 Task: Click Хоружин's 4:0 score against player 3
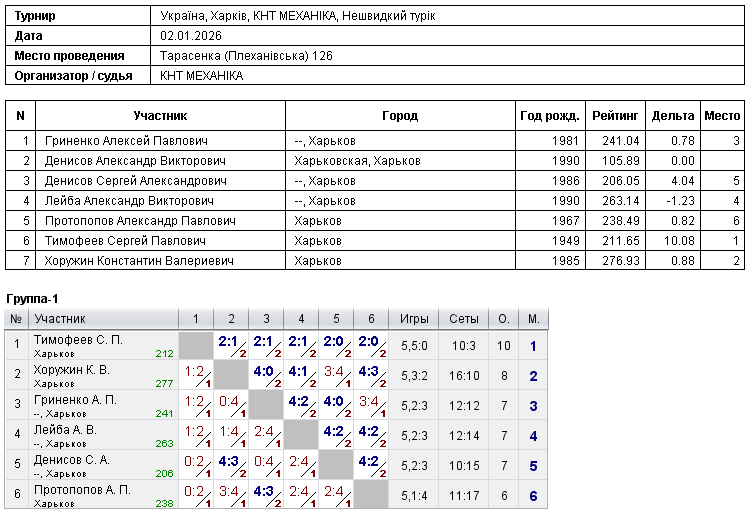[x=263, y=372]
